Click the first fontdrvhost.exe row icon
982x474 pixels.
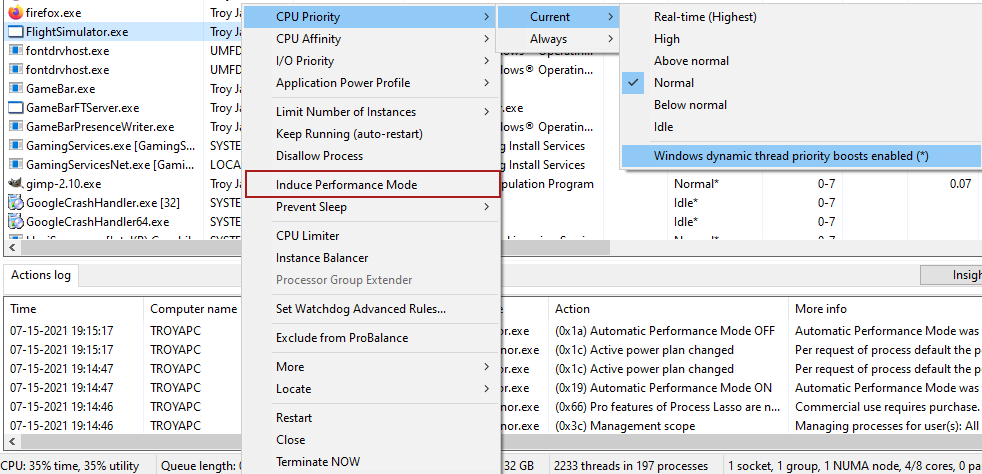[16, 51]
